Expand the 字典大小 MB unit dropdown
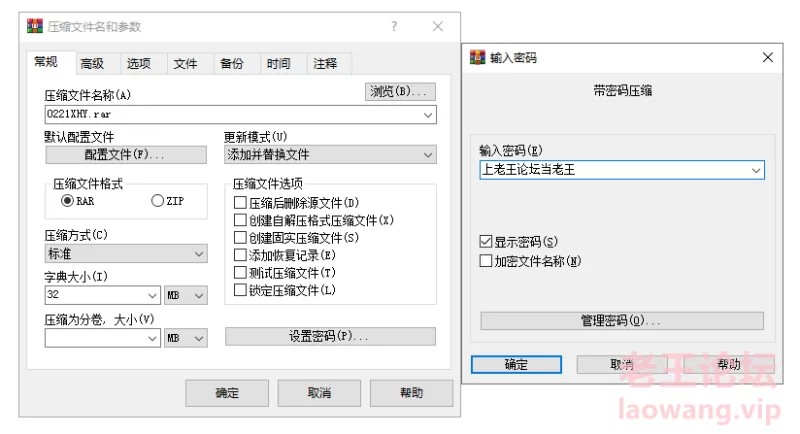This screenshot has height=434, width=800. pos(198,296)
